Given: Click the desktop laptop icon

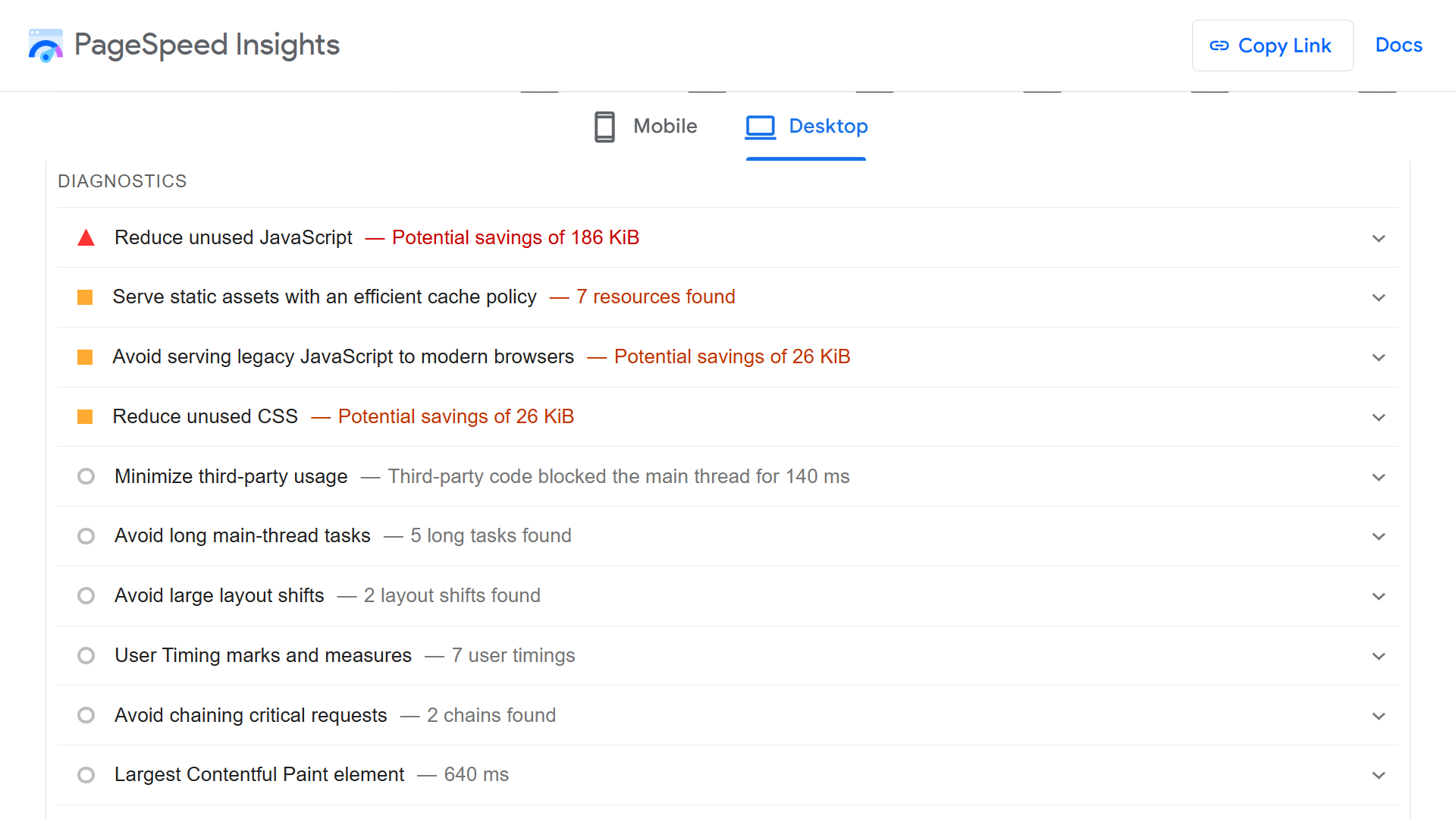Looking at the screenshot, I should pyautogui.click(x=760, y=127).
